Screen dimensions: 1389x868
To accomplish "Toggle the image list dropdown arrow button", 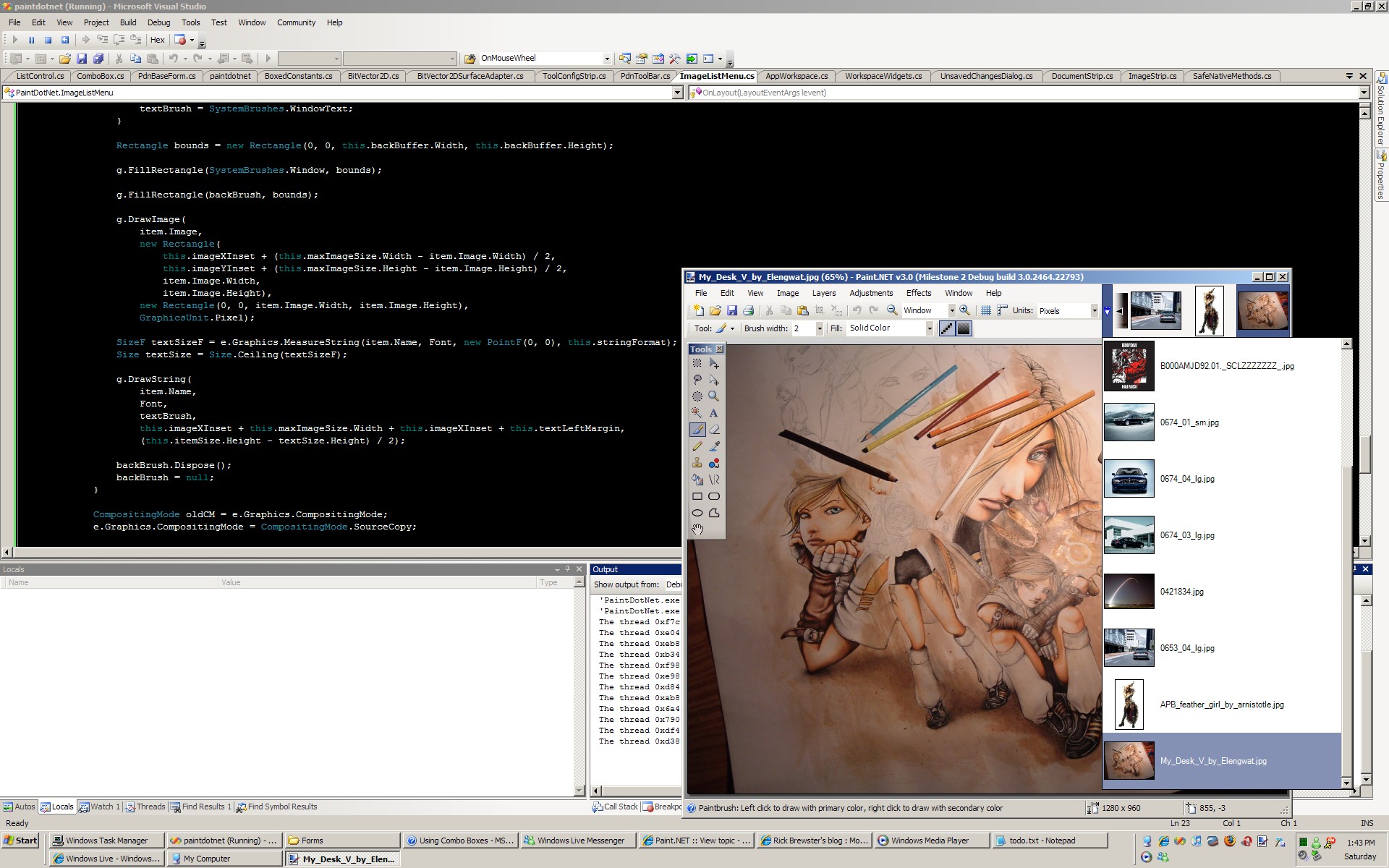I will [1107, 311].
